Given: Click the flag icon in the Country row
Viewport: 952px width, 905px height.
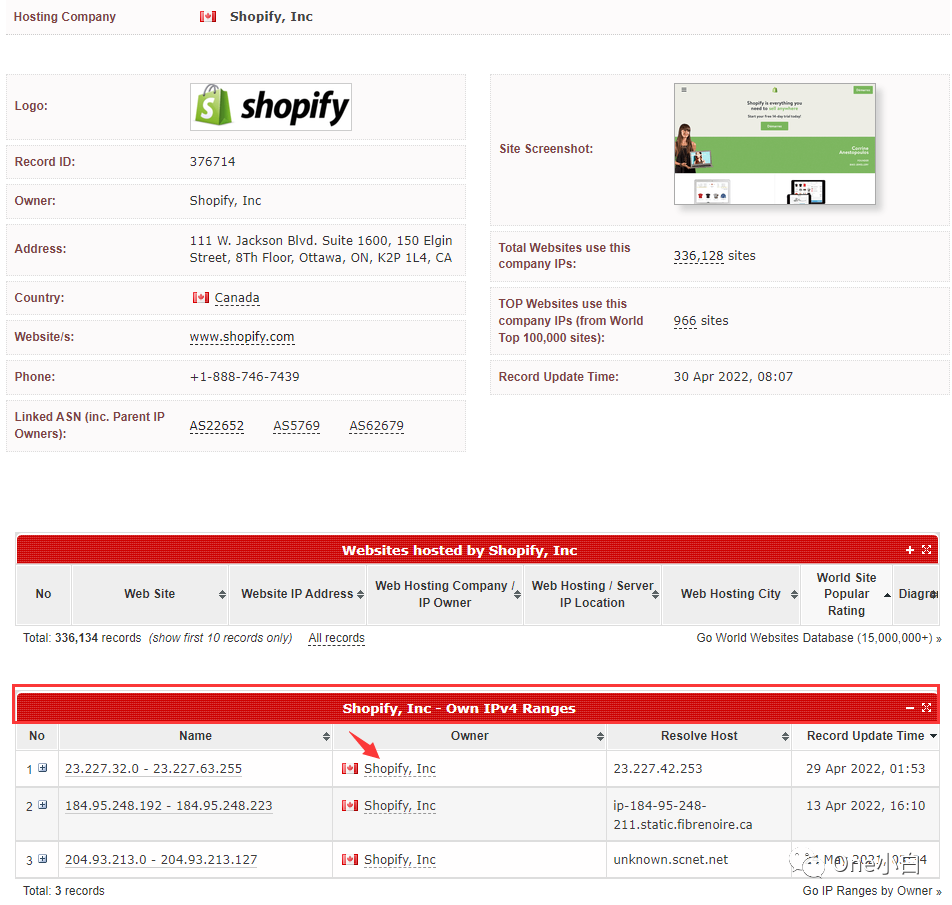Looking at the screenshot, I should click(201, 297).
